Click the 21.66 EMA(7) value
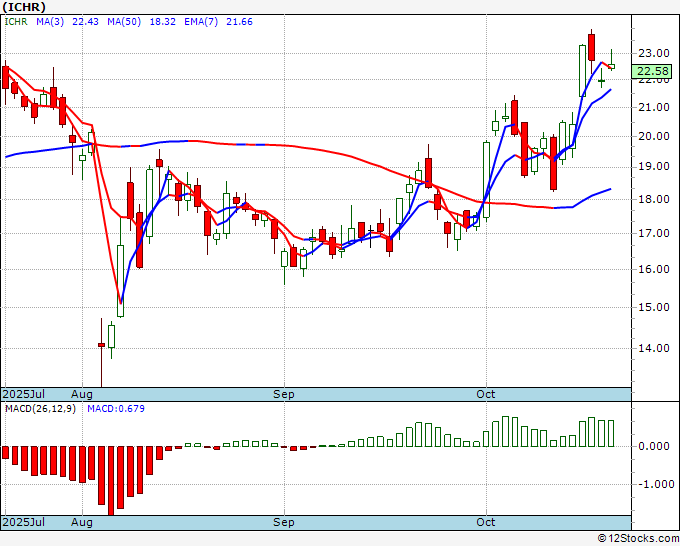The width and height of the screenshot is (680, 546). point(239,22)
